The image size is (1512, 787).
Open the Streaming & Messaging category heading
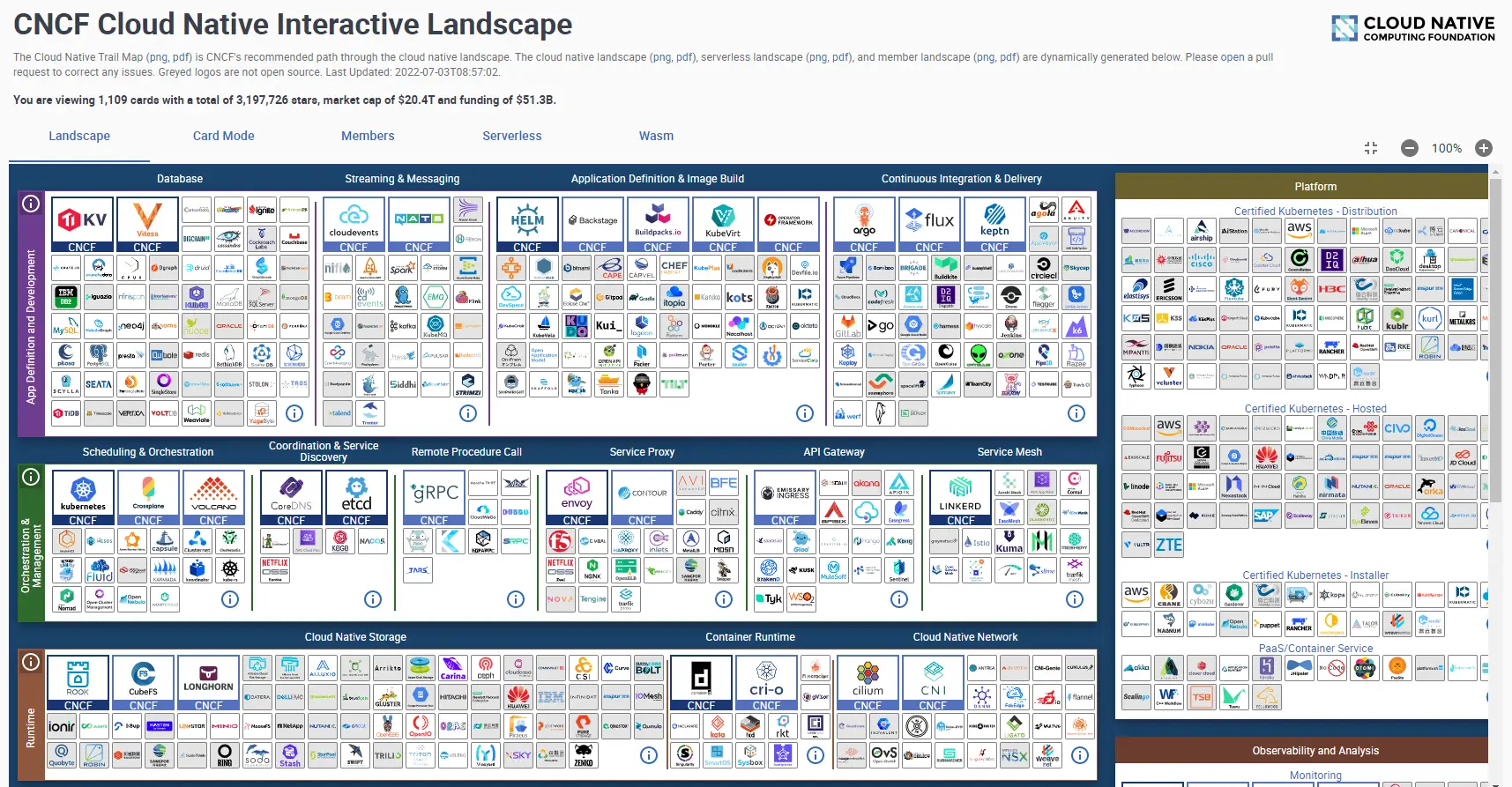[402, 179]
